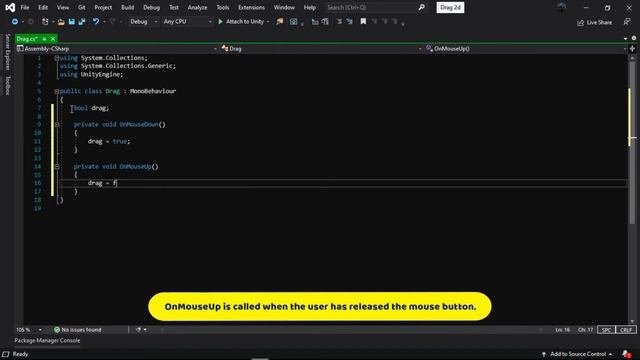Expand the code cleanup dropdown arrow
This screenshot has width=640, height=360.
(x=145, y=329)
